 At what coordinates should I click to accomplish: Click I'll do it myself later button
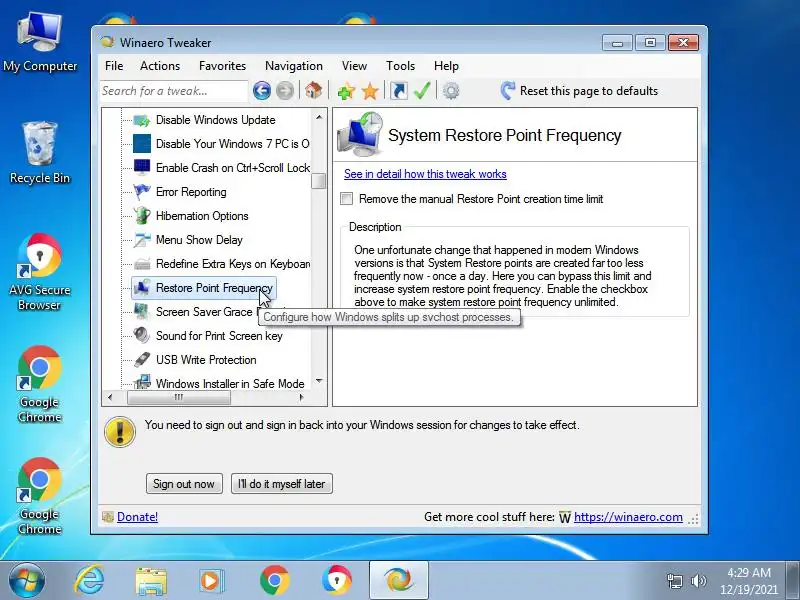tap(282, 484)
